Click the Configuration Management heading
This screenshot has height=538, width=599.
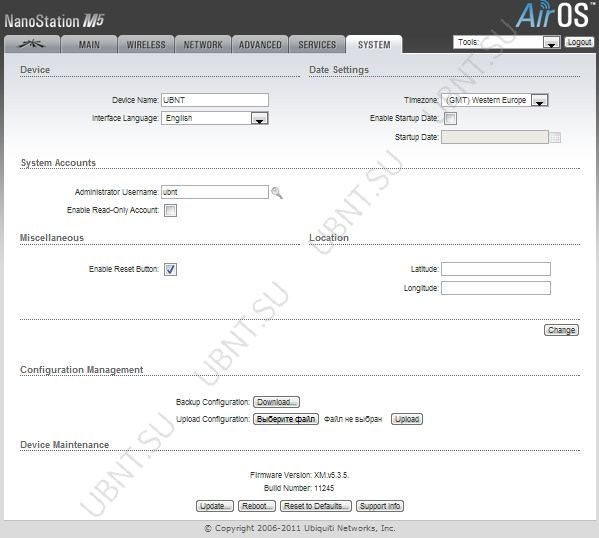click(x=81, y=370)
